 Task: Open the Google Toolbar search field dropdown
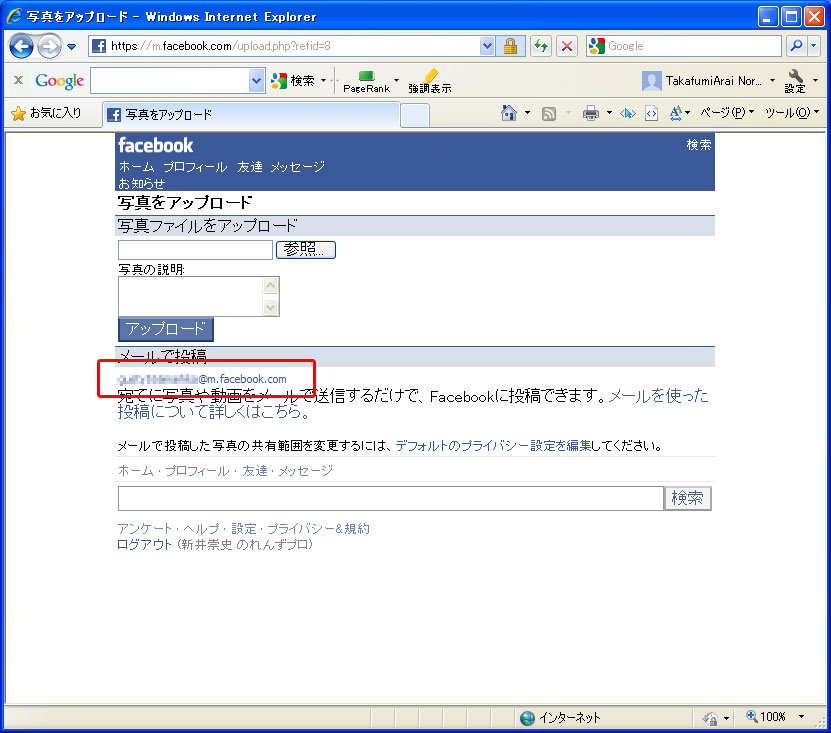coord(257,81)
